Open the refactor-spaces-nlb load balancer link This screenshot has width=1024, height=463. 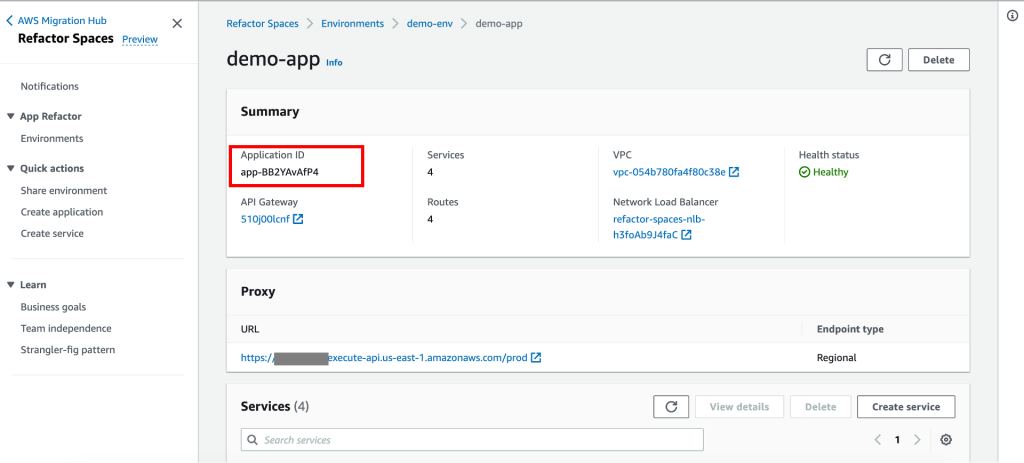click(x=659, y=227)
